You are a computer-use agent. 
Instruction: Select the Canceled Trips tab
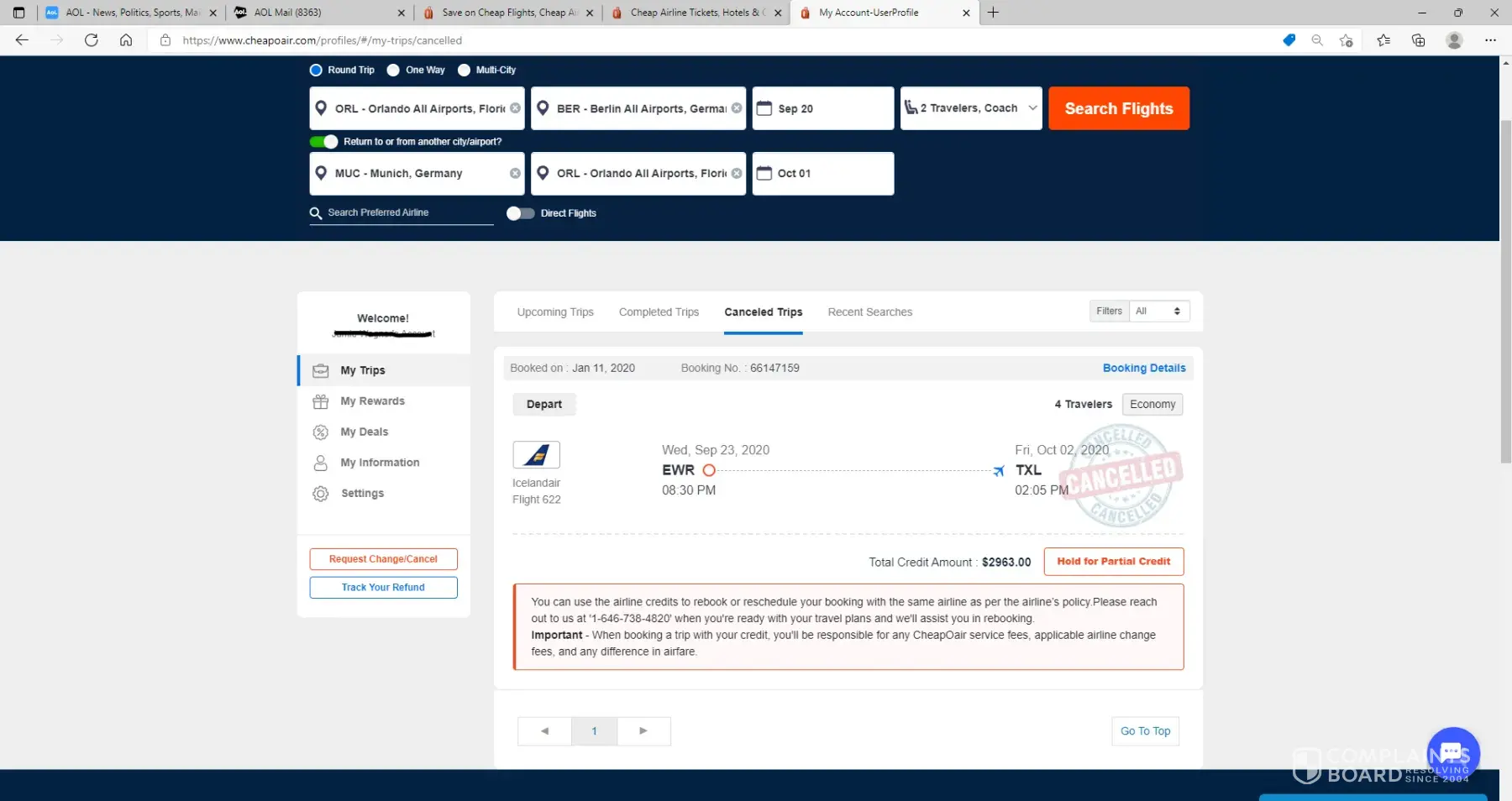pos(764,312)
